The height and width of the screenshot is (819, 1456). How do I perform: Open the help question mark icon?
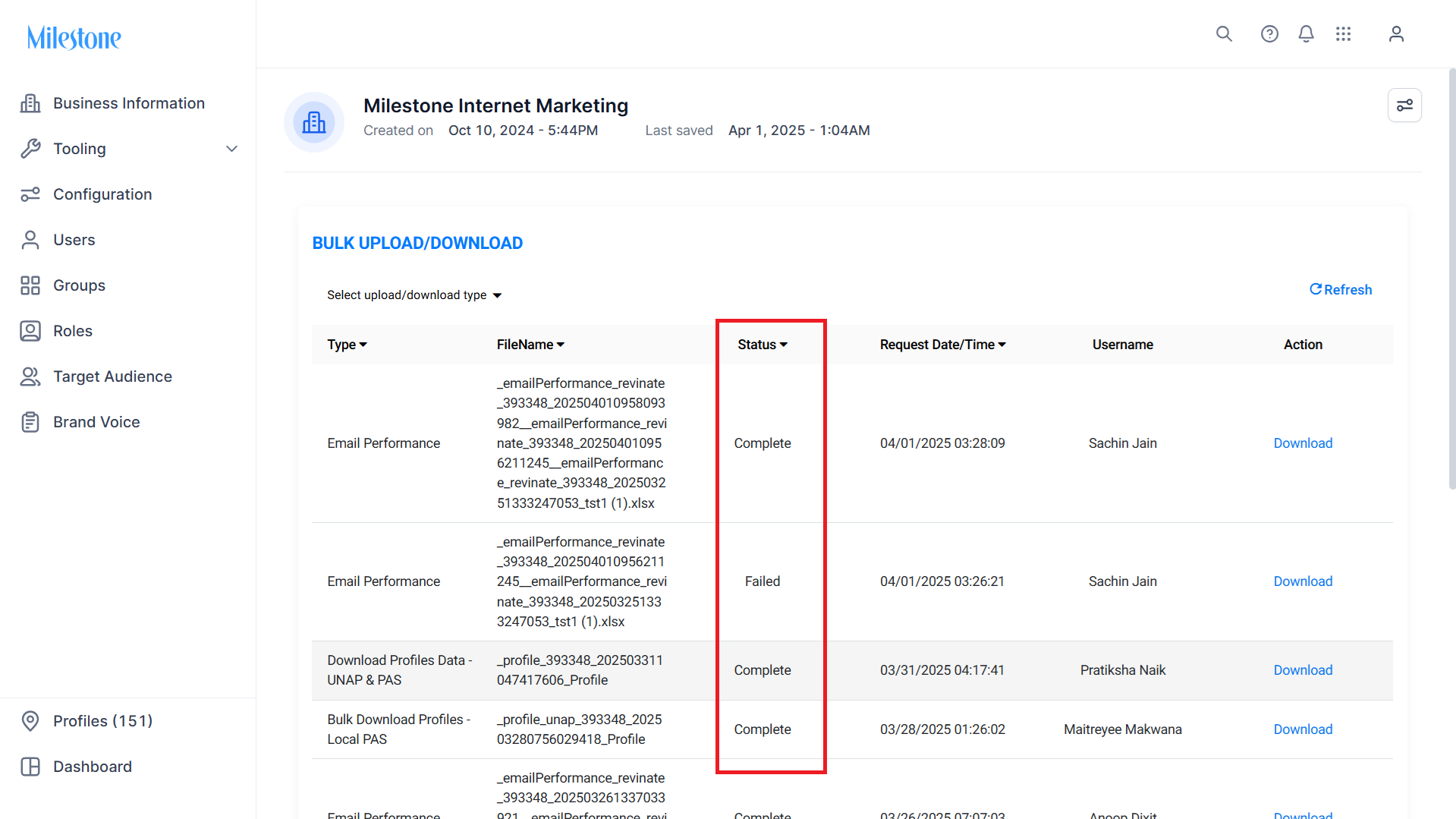[1269, 34]
